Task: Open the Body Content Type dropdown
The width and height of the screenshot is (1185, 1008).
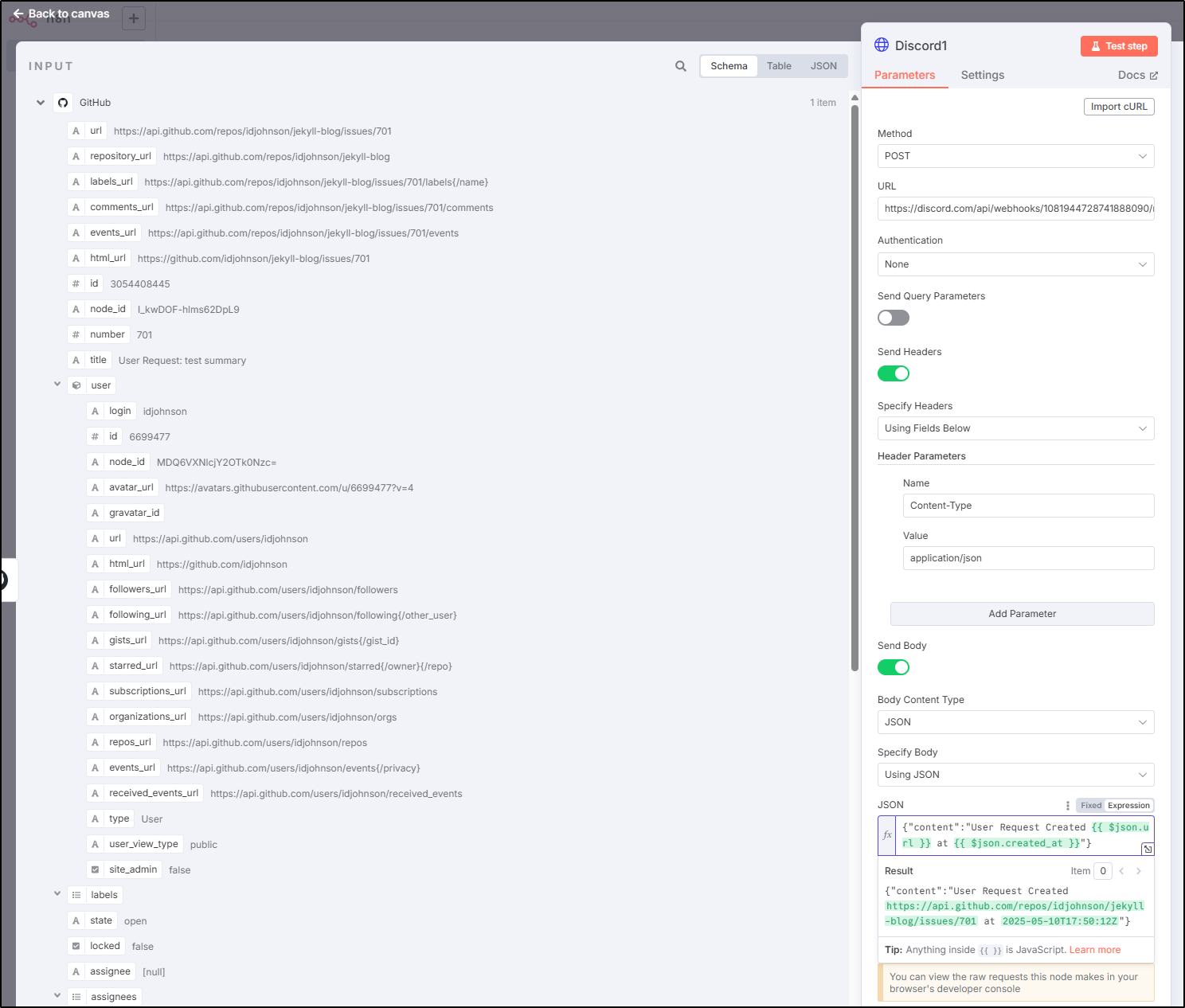Action: click(x=1015, y=722)
